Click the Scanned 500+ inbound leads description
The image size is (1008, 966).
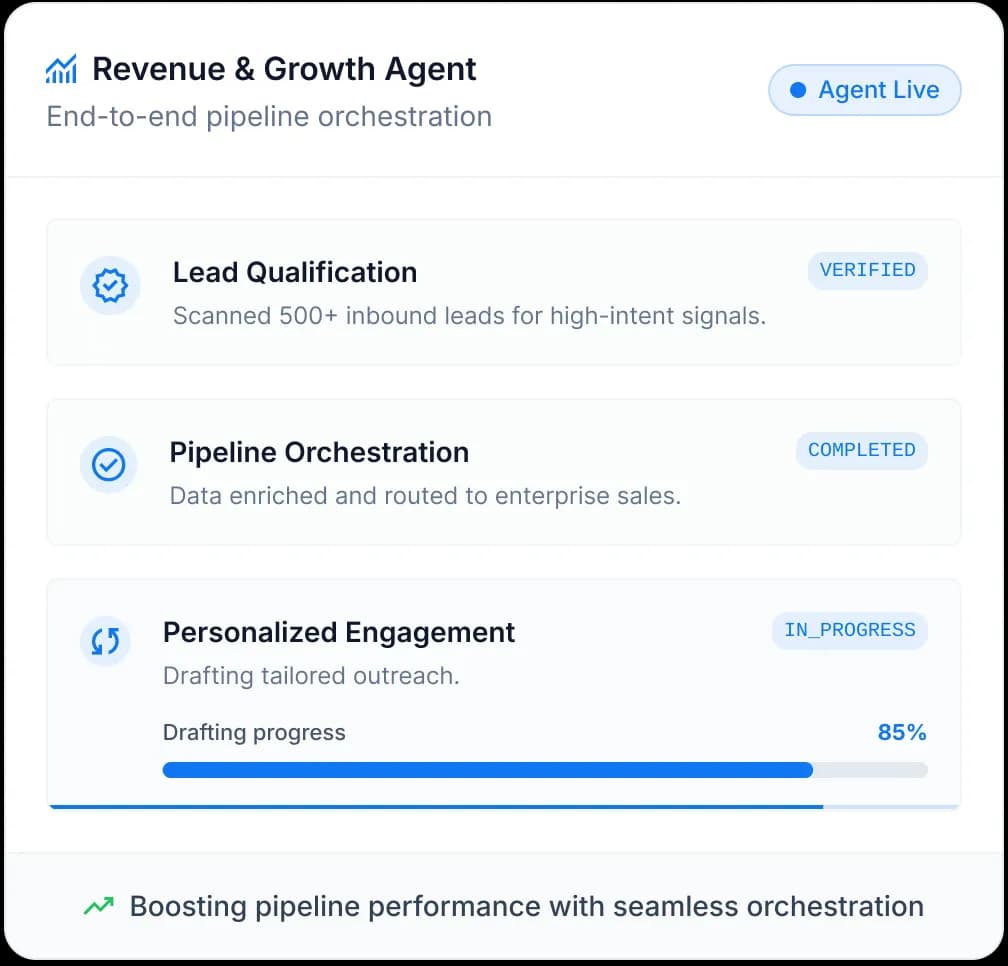click(469, 316)
